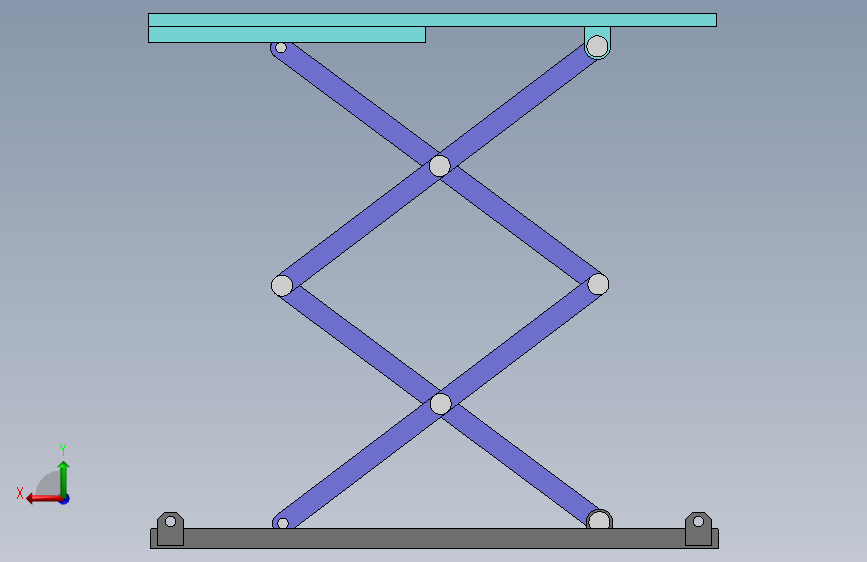The image size is (867, 562).
Task: Click the Y label on the axis triad
Action: pyautogui.click(x=63, y=450)
